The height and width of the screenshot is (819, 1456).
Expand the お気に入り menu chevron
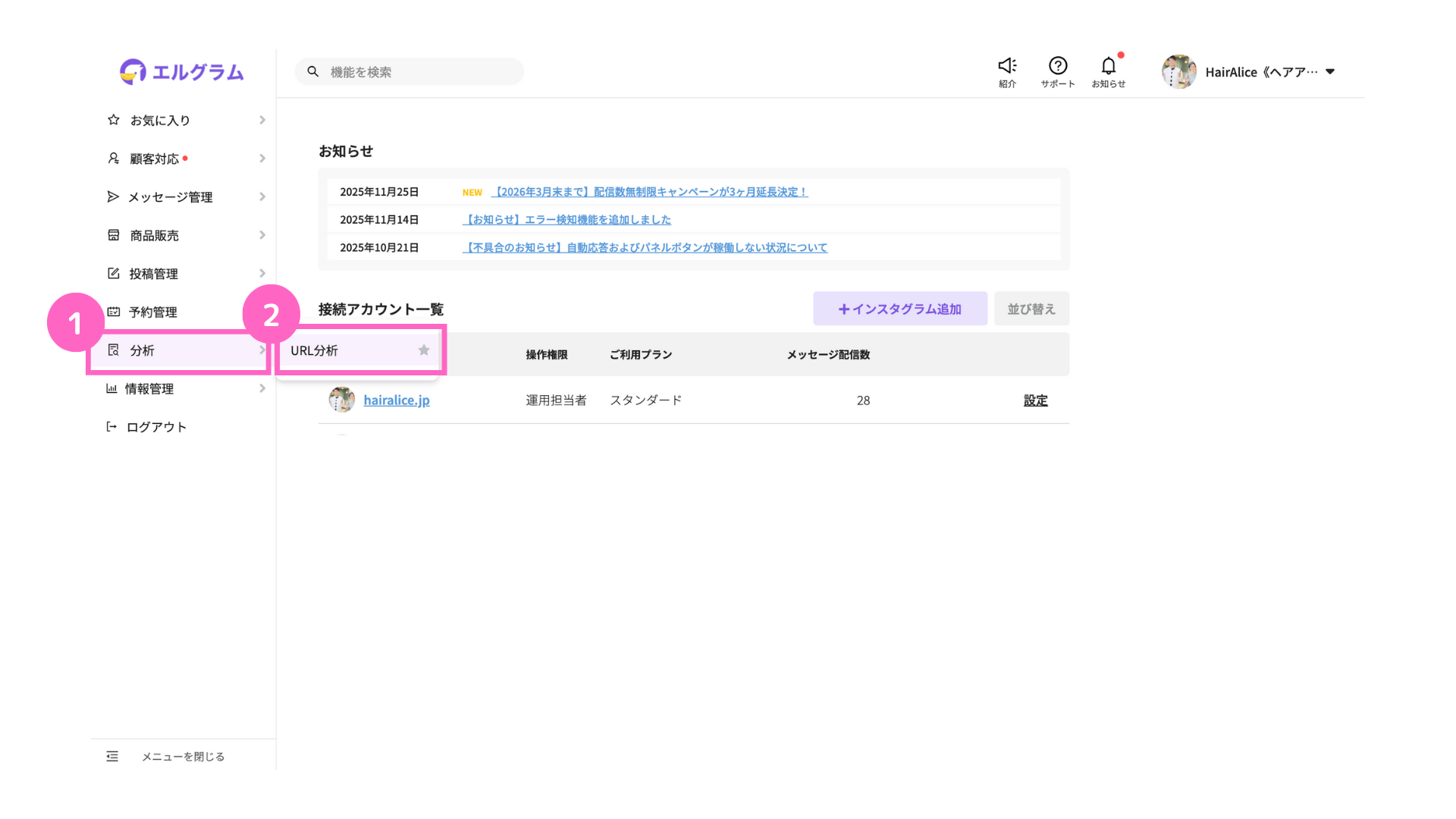point(262,120)
